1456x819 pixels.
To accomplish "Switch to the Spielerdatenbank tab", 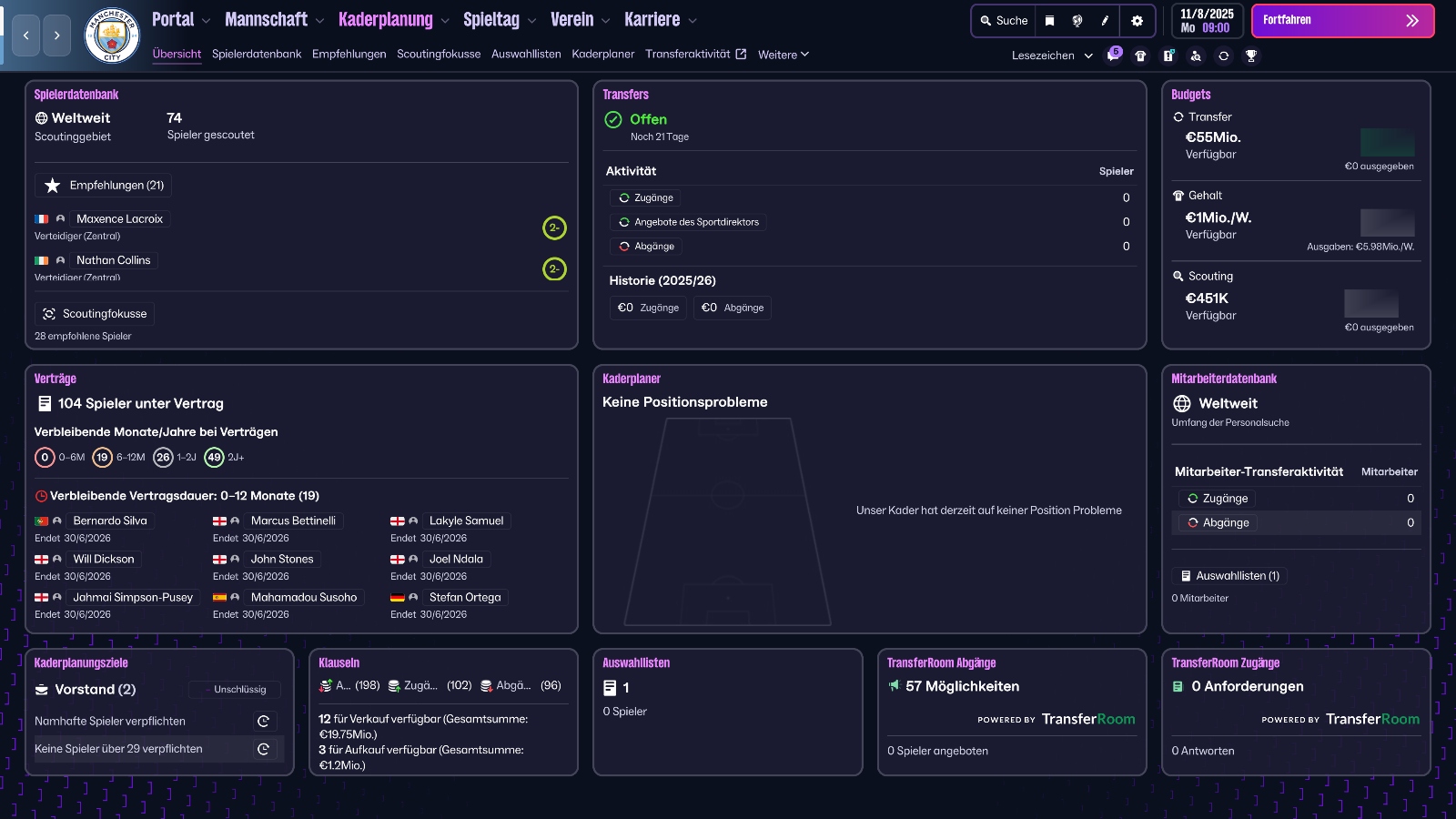I will point(257,54).
